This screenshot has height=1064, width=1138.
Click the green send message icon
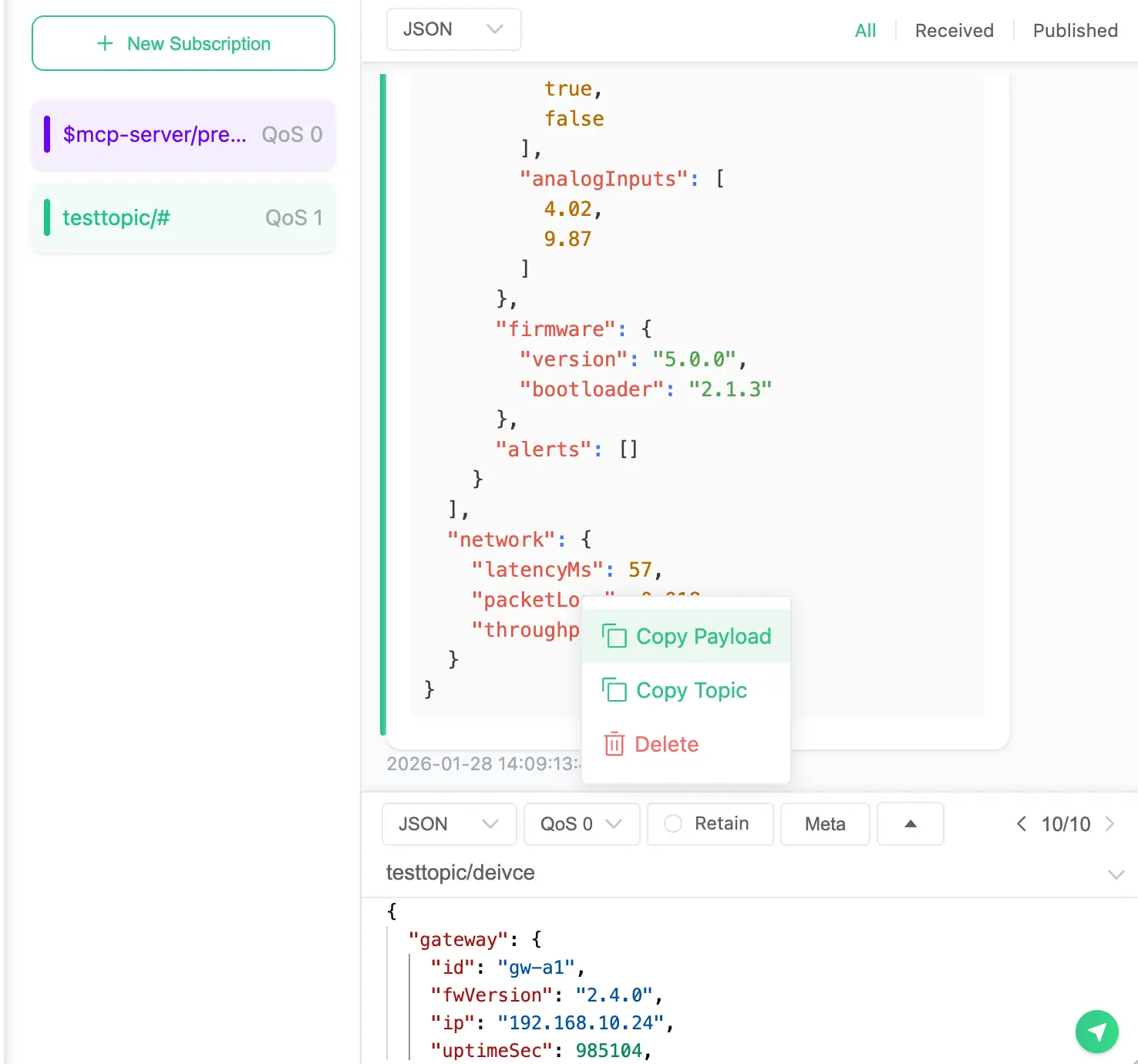click(1096, 1031)
